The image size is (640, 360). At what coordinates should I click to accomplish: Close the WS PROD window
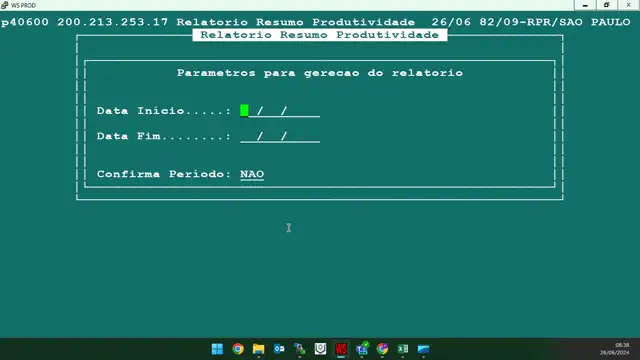pyautogui.click(x=628, y=5)
